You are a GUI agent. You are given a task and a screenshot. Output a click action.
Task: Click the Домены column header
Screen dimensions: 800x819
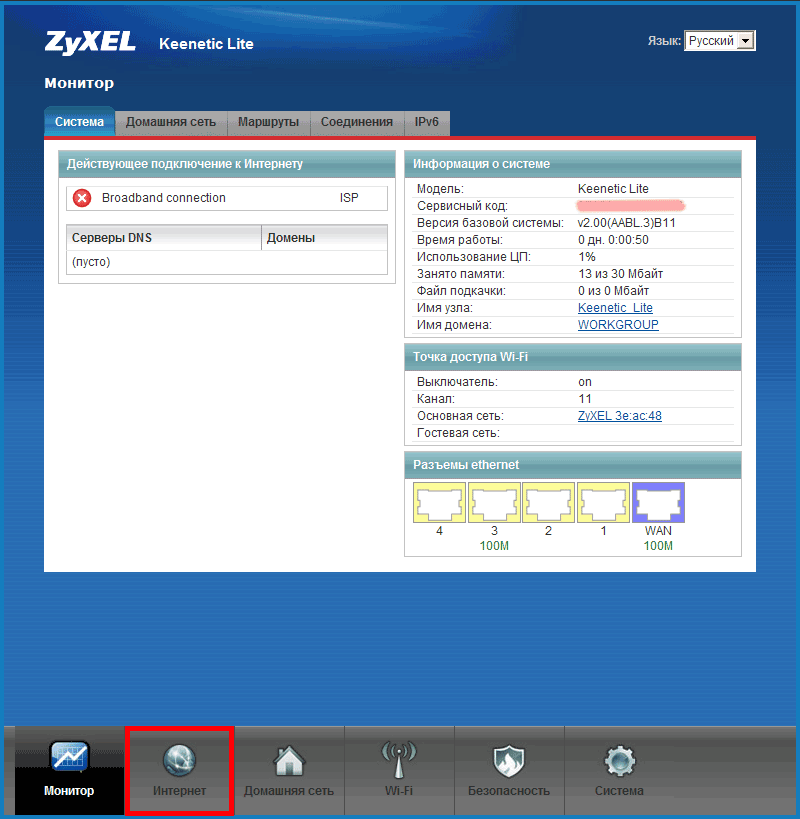(324, 238)
